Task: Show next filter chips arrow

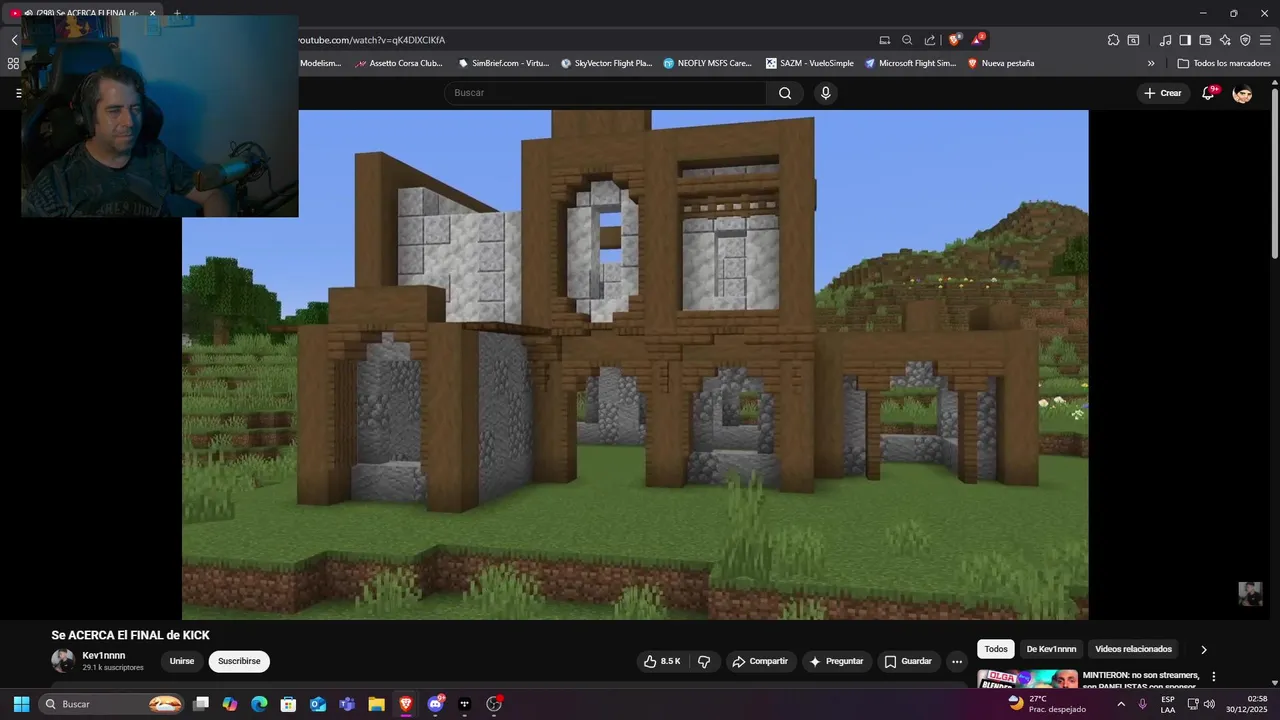Action: coord(1203,649)
